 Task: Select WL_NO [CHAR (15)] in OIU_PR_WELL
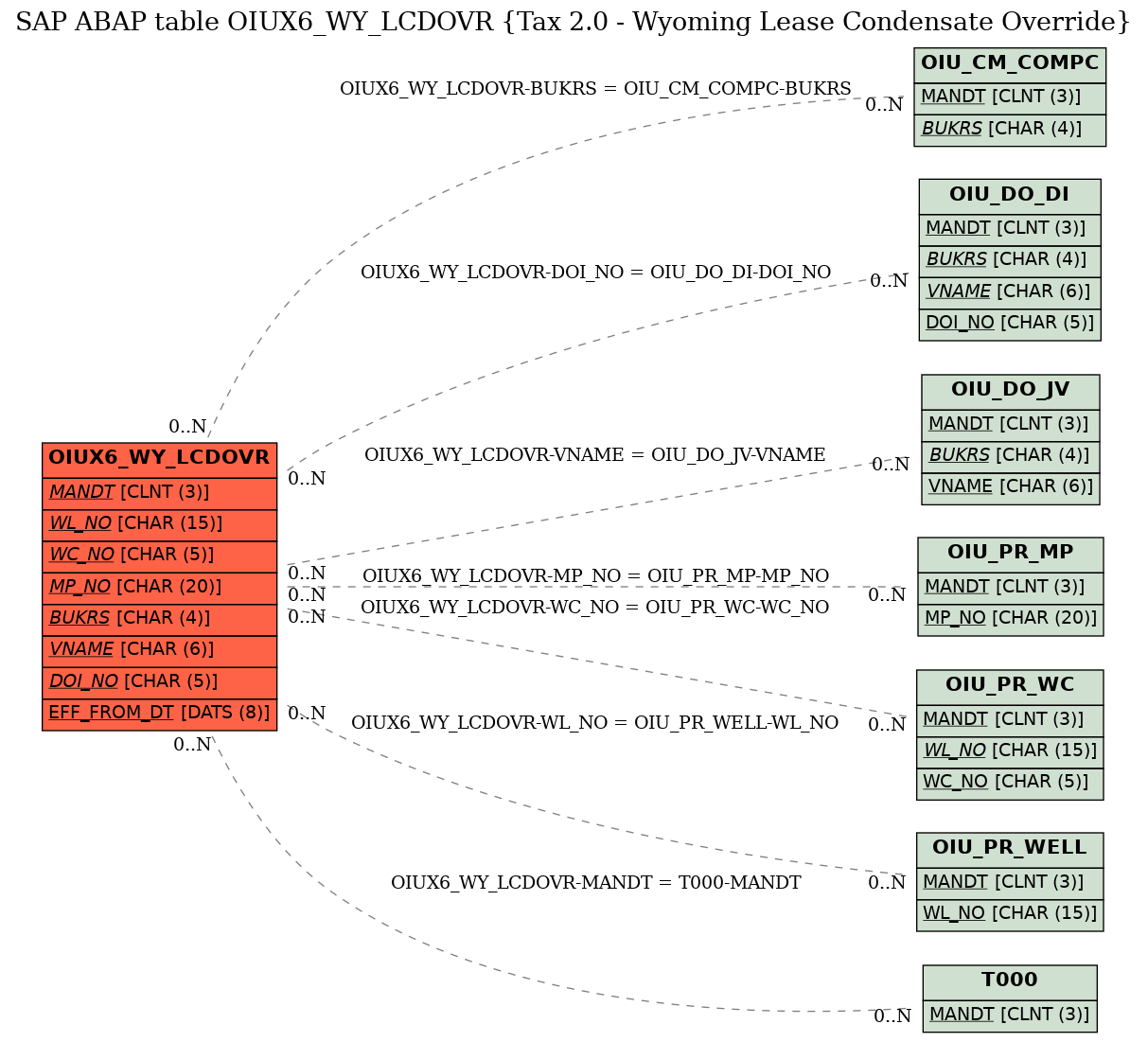[x=1010, y=915]
